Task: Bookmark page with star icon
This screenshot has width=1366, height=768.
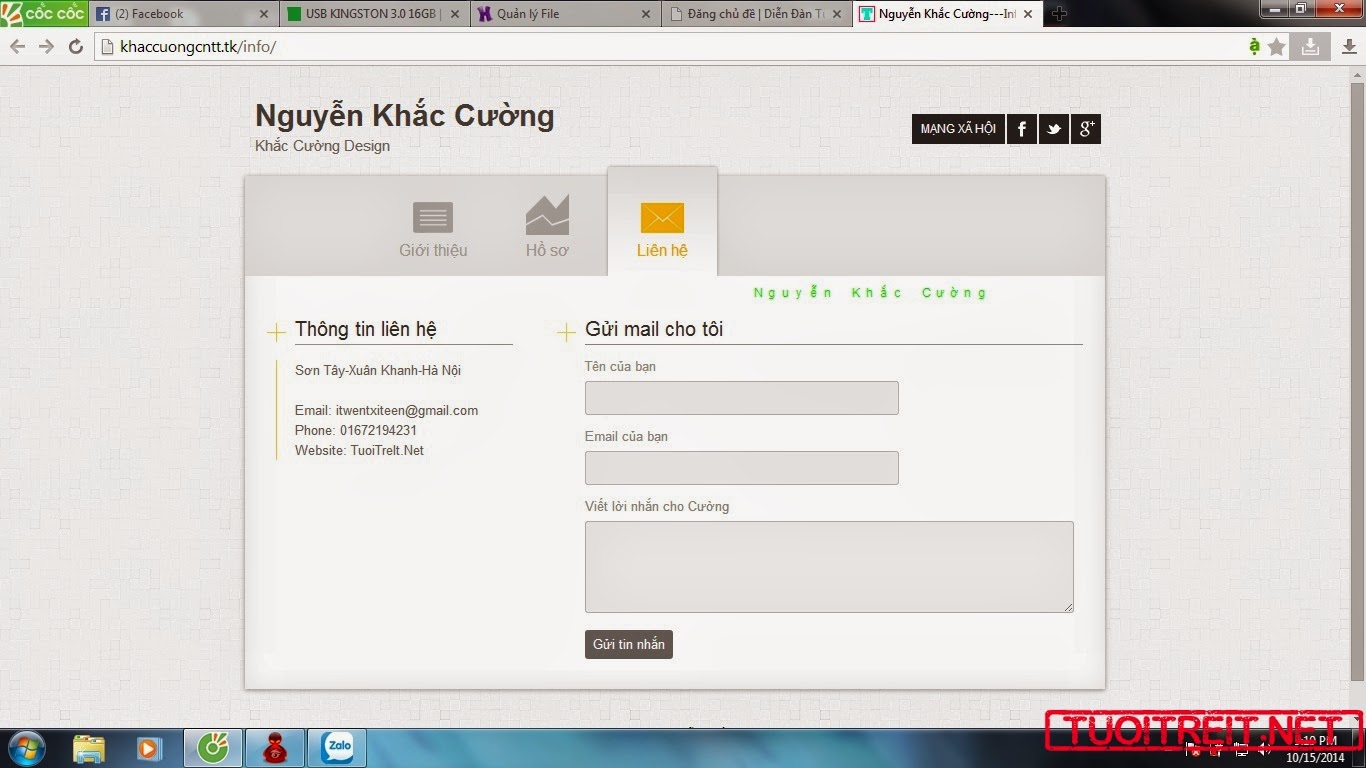Action: coord(1277,47)
